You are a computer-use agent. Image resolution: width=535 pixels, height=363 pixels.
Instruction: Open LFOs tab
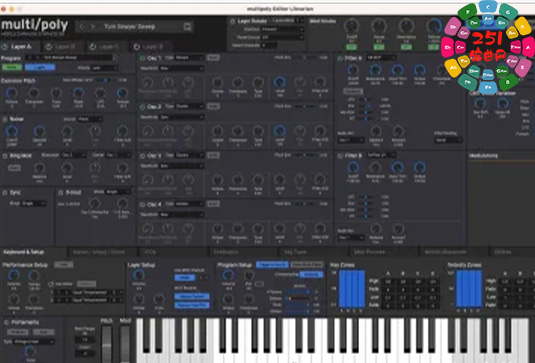point(174,252)
